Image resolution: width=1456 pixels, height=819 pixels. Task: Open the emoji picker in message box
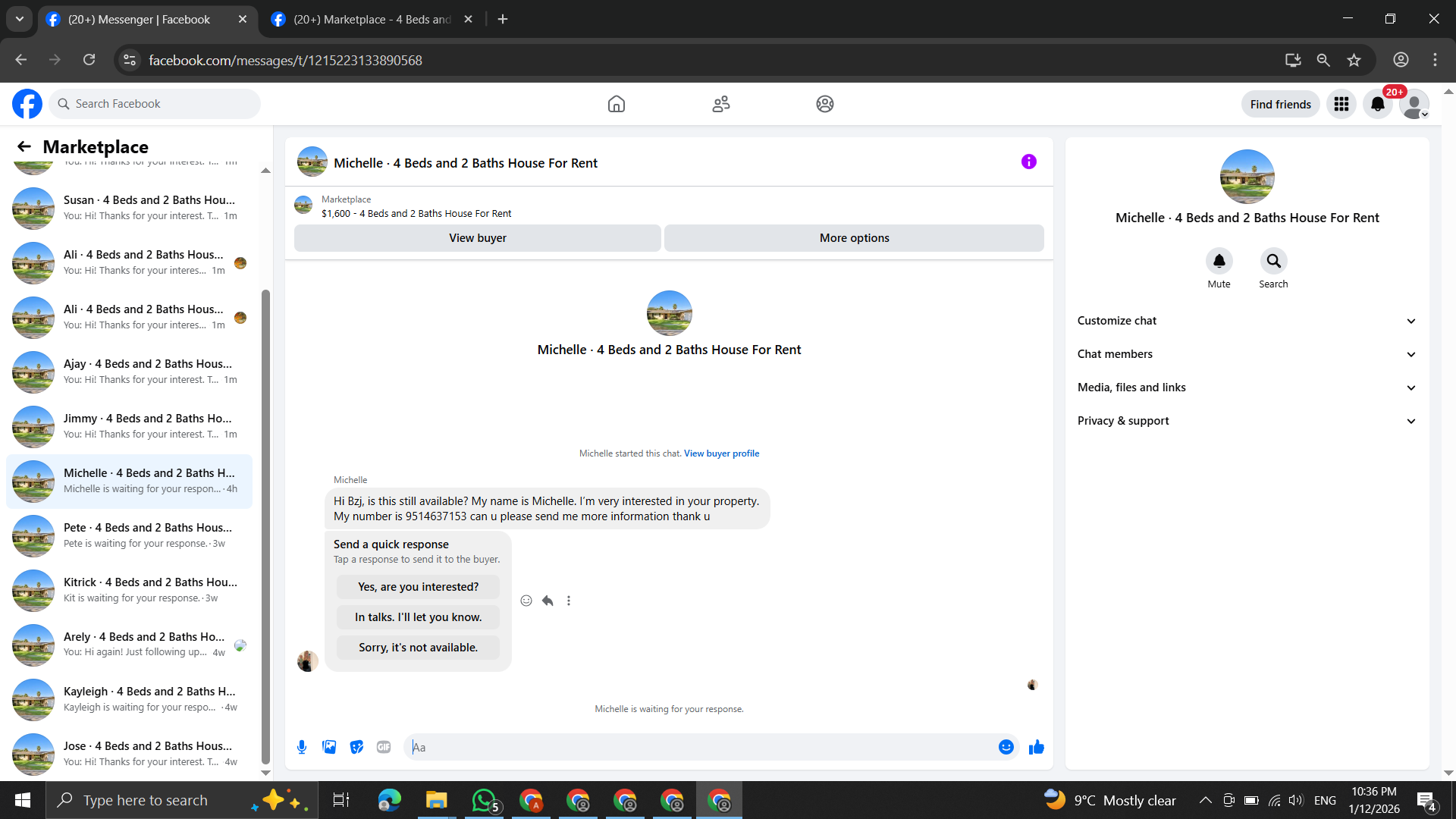tap(1006, 747)
